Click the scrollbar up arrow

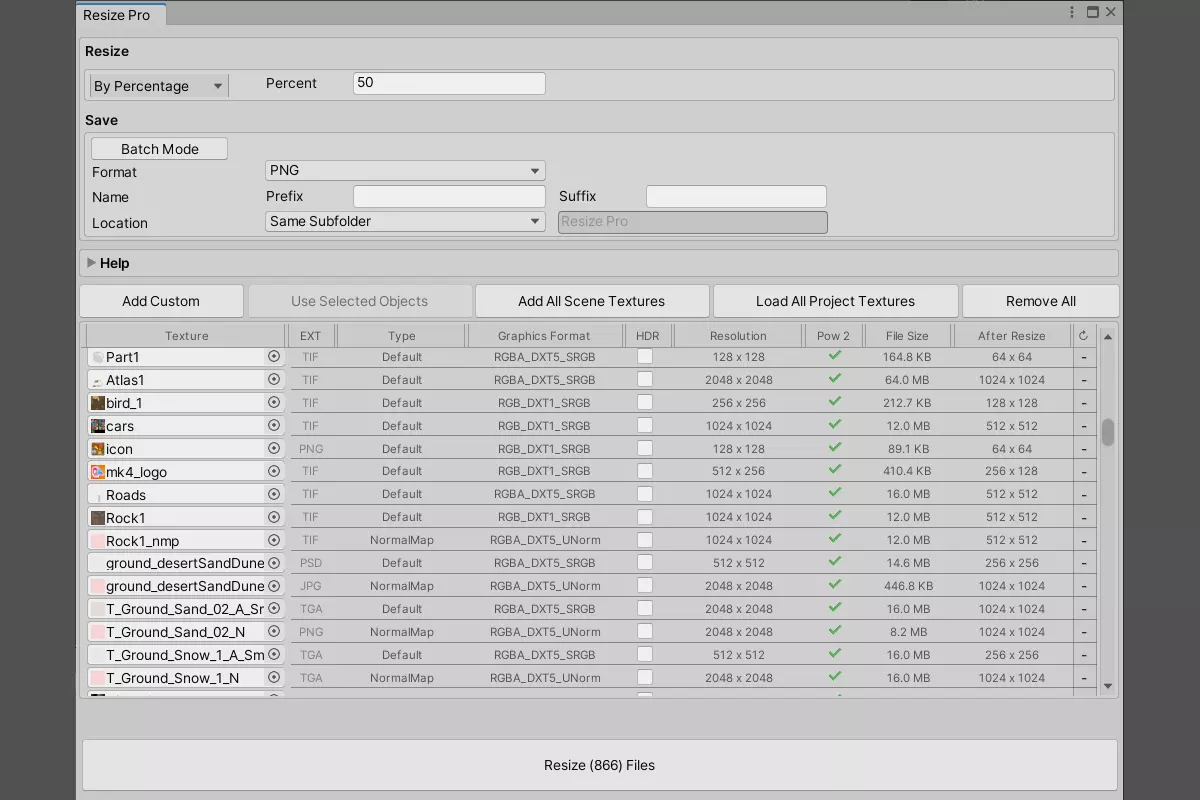click(1107, 336)
